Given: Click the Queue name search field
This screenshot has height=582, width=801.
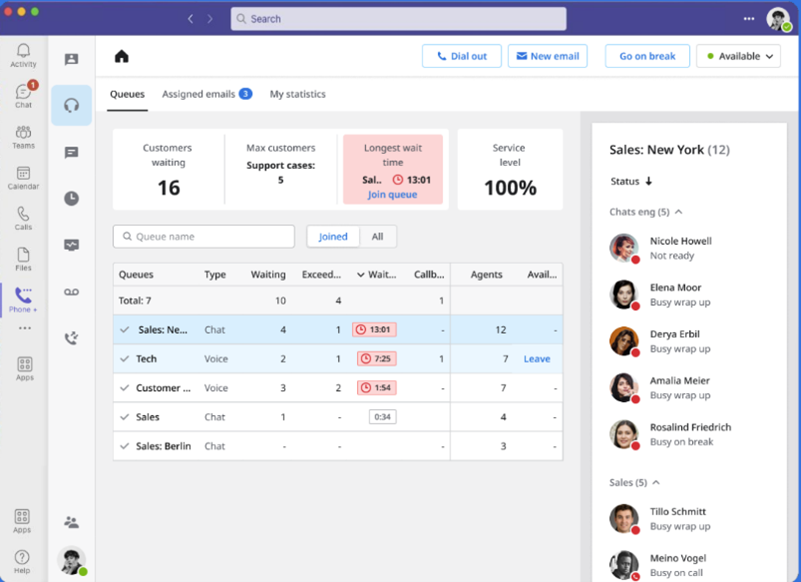Looking at the screenshot, I should click(204, 237).
